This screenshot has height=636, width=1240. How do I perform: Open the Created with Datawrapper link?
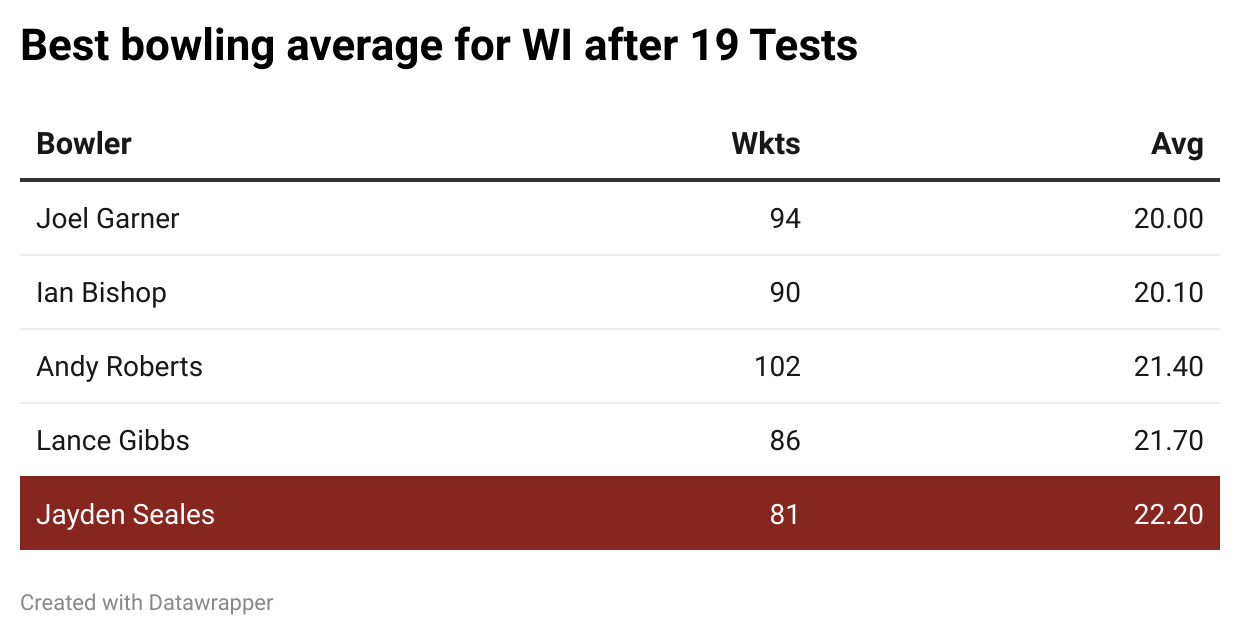click(147, 603)
